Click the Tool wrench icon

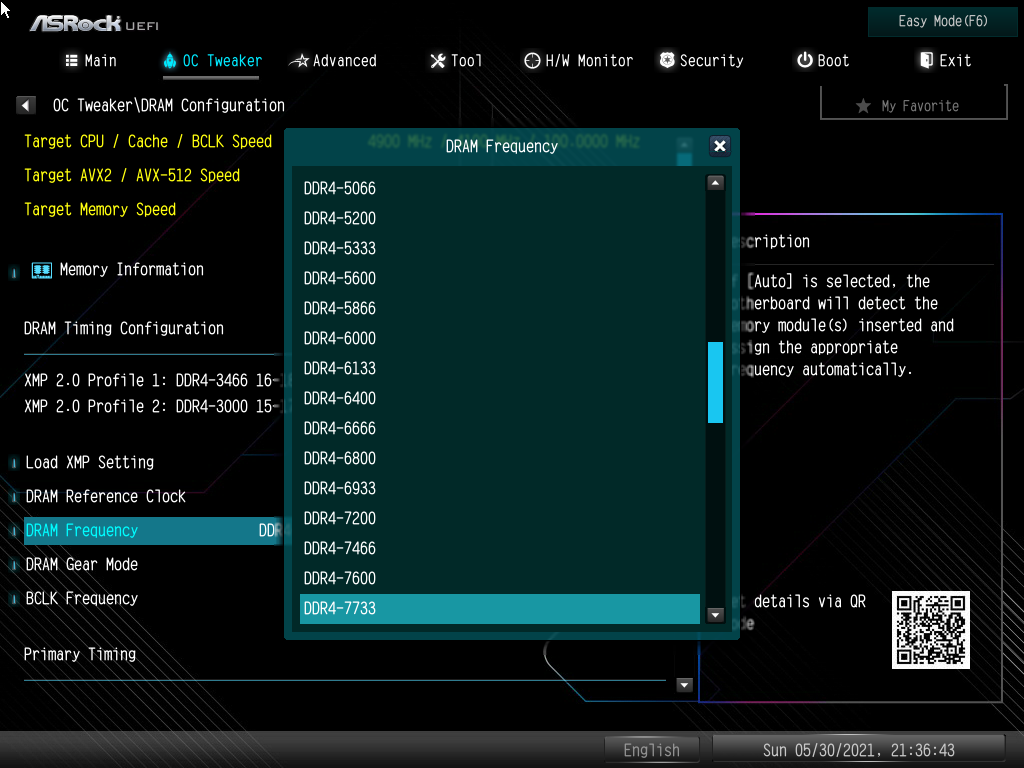[437, 61]
